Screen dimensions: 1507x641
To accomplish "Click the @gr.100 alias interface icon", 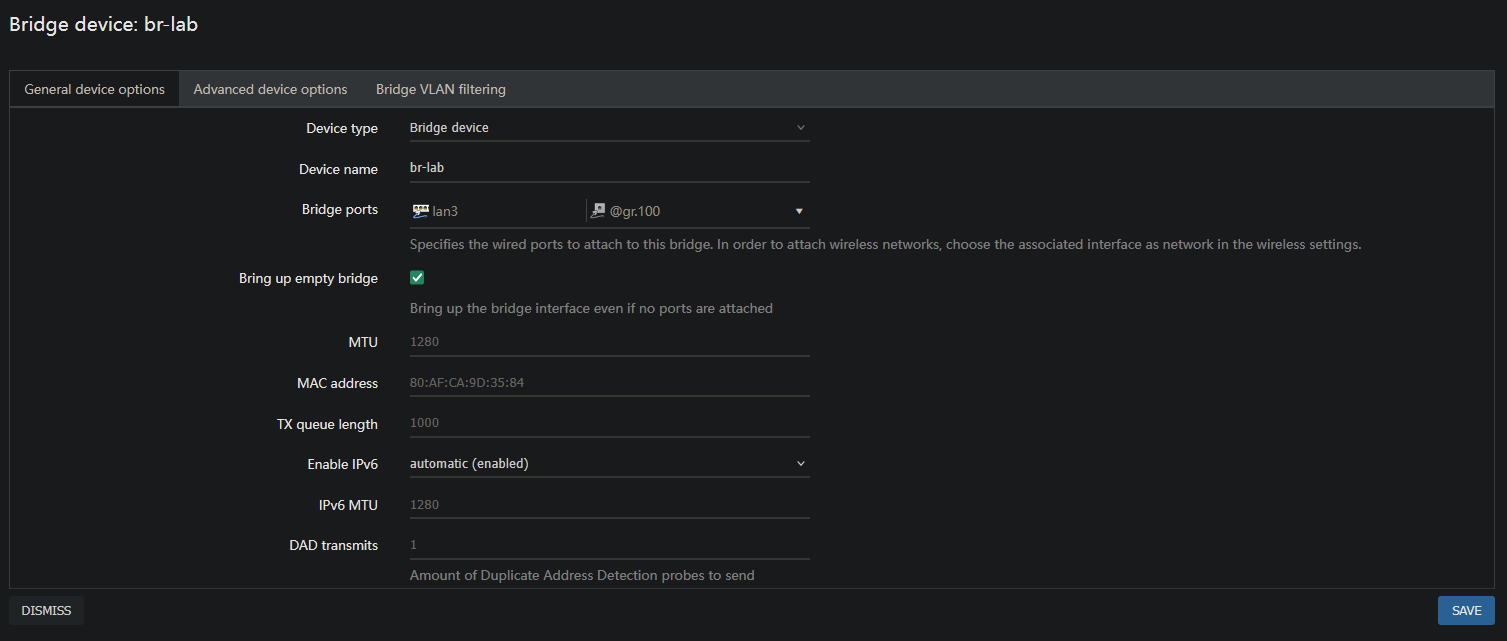I will coord(598,211).
